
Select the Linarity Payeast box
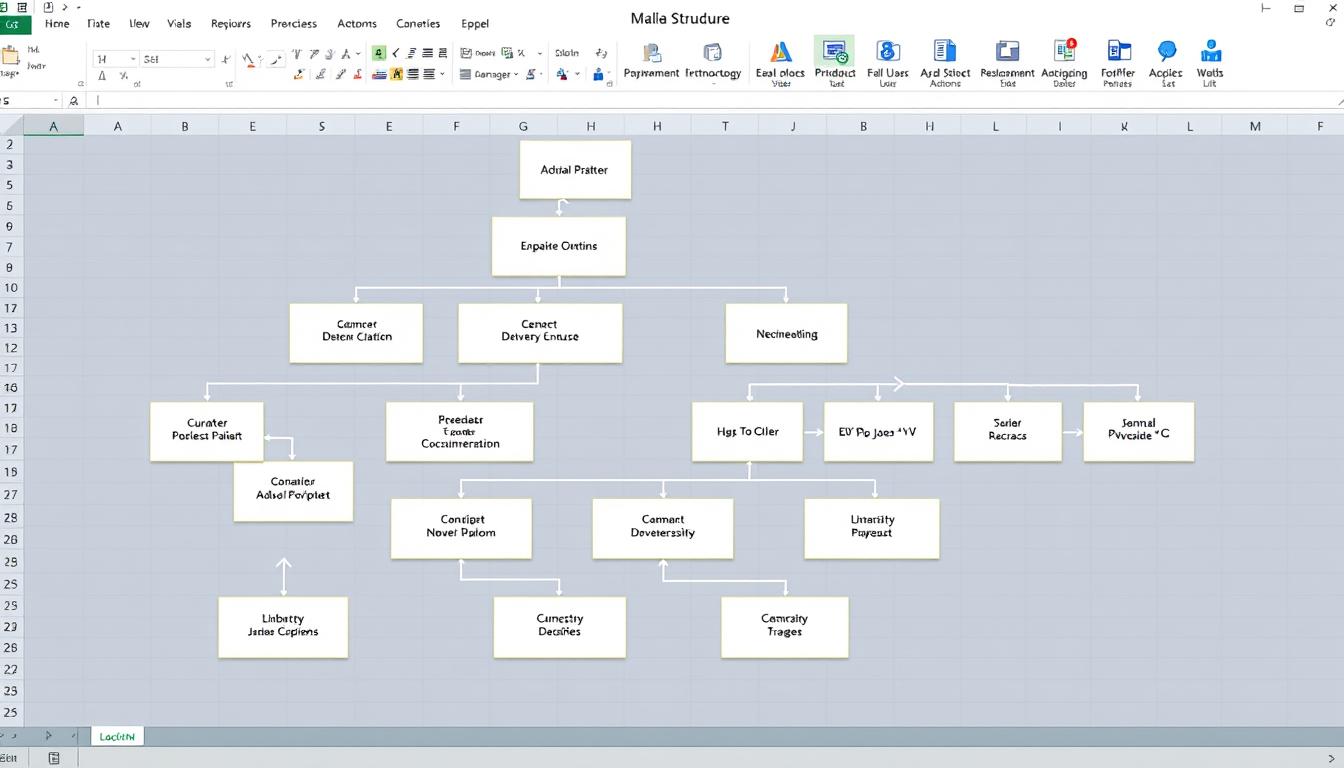872,528
